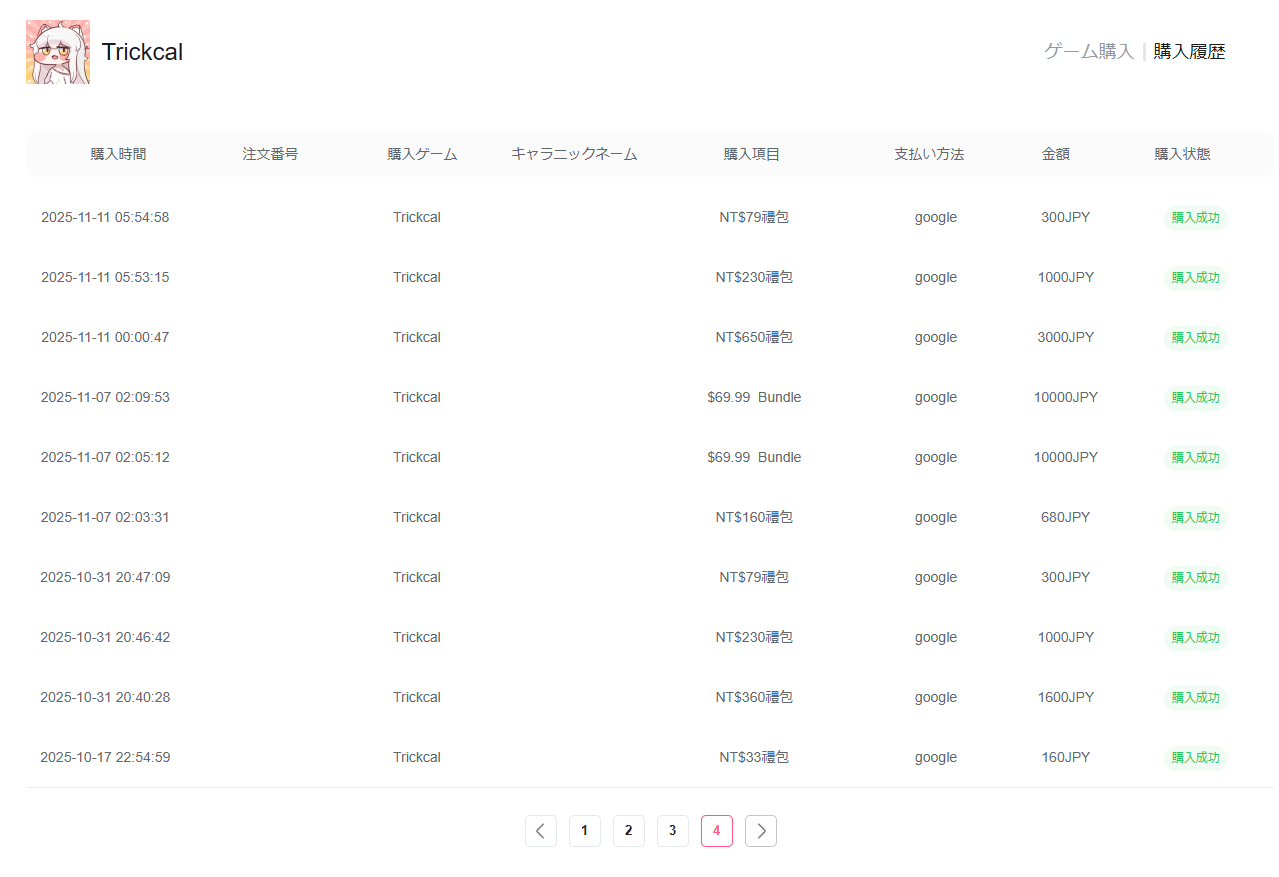This screenshot has height=877, width=1279.
Task: Go to next page using right chevron
Action: point(761,830)
